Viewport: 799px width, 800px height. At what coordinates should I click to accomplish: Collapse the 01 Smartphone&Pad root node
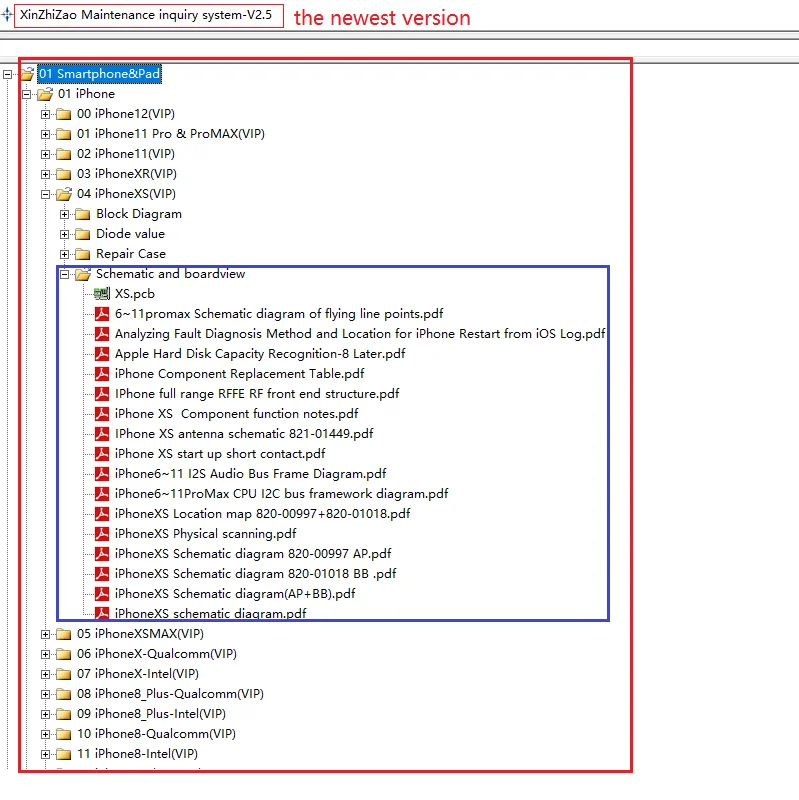pos(7,74)
